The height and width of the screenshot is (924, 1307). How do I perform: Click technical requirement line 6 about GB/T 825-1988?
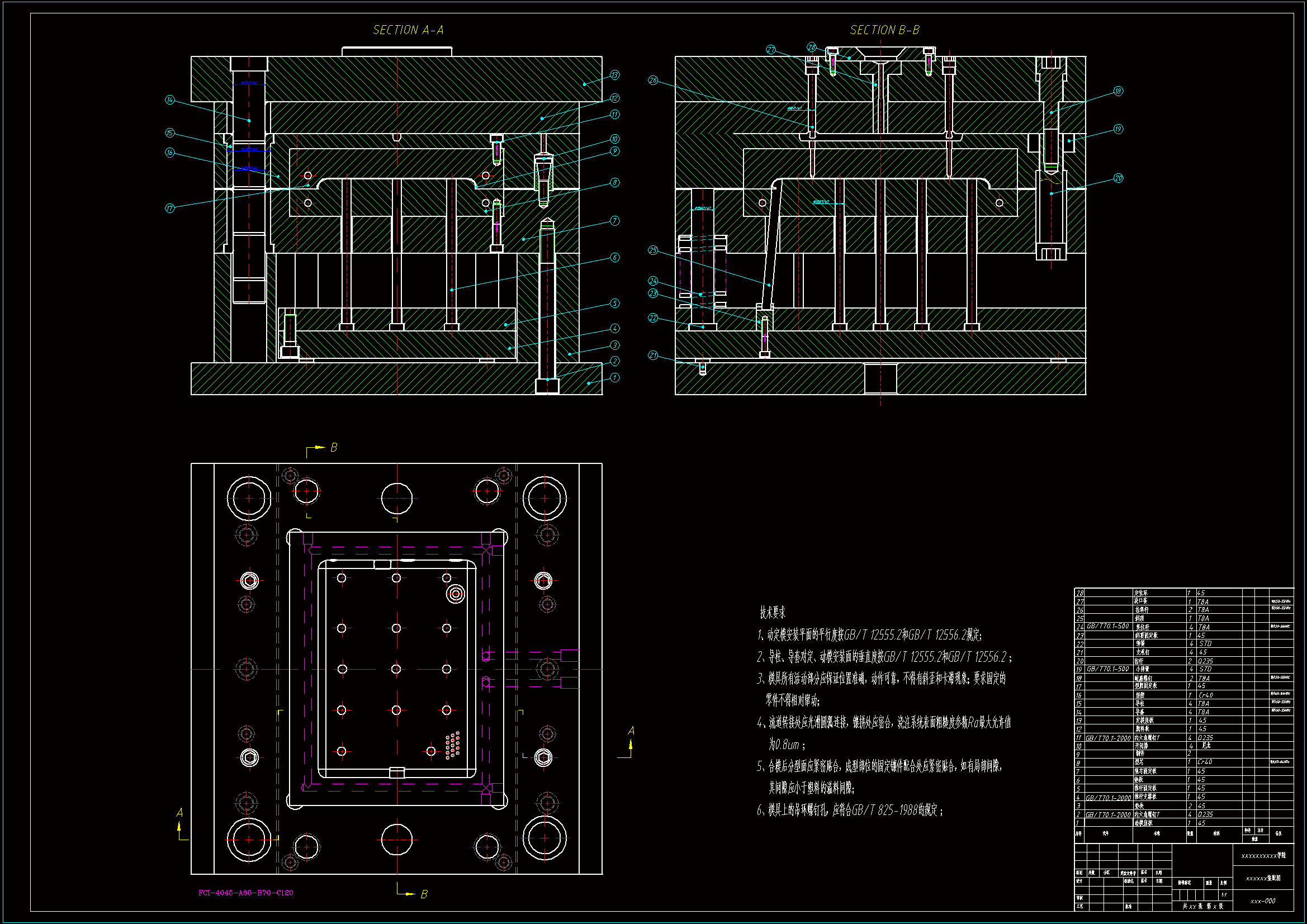pos(849,810)
